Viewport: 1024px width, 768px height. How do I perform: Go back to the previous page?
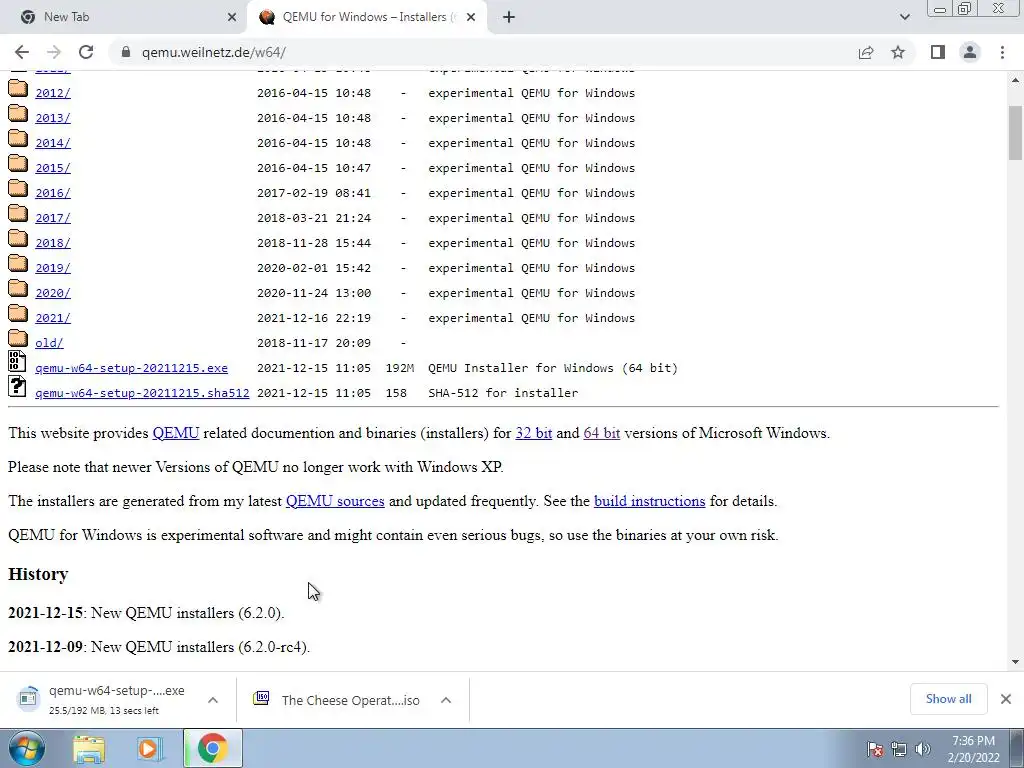pyautogui.click(x=22, y=52)
